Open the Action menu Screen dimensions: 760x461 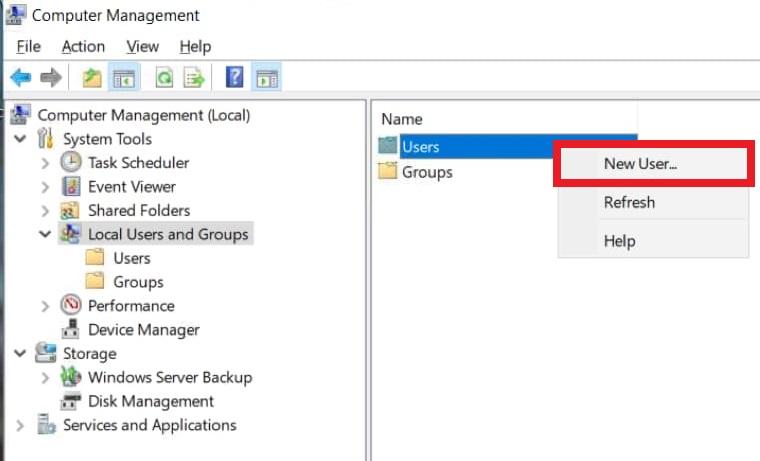click(83, 46)
